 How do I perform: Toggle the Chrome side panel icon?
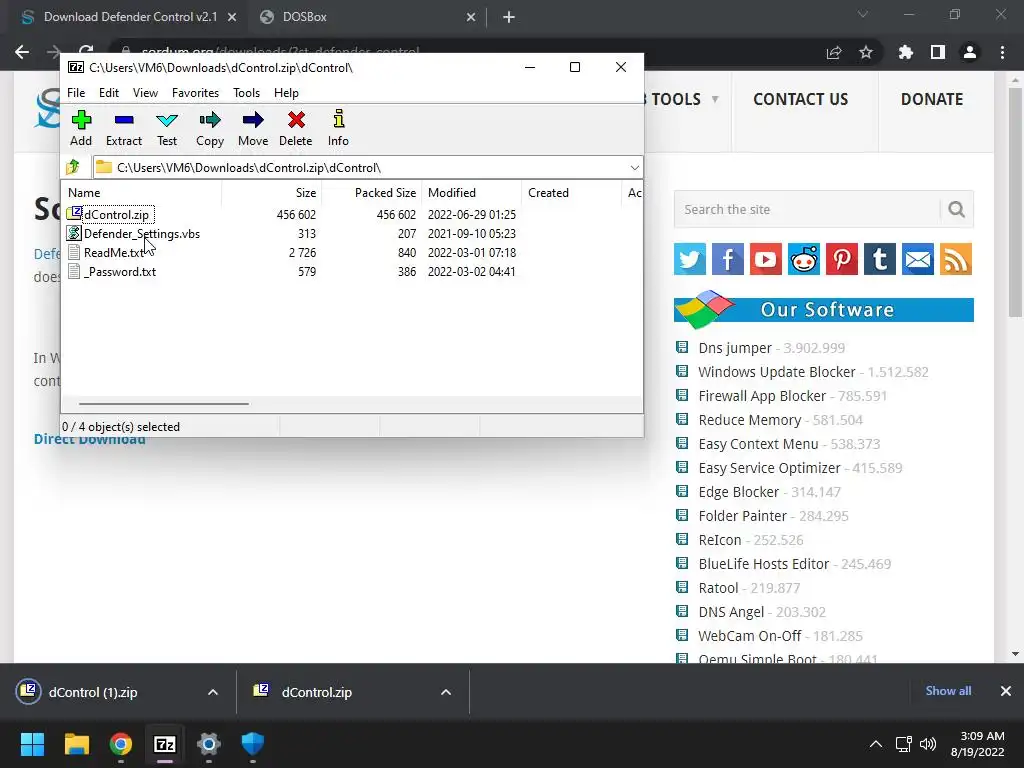point(938,52)
